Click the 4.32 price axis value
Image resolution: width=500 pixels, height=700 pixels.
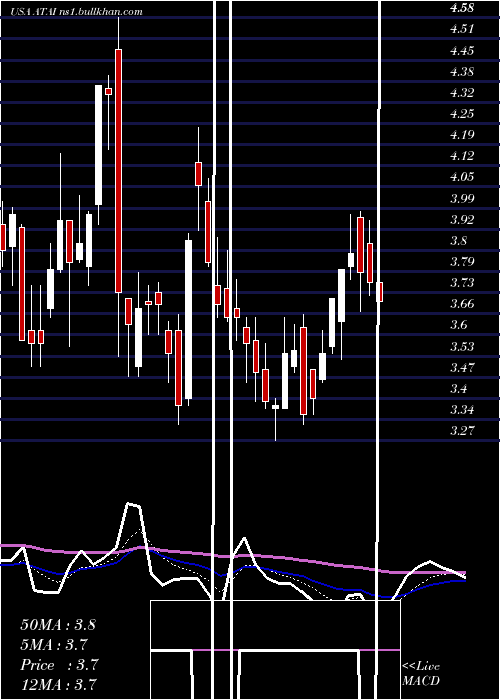pos(462,93)
